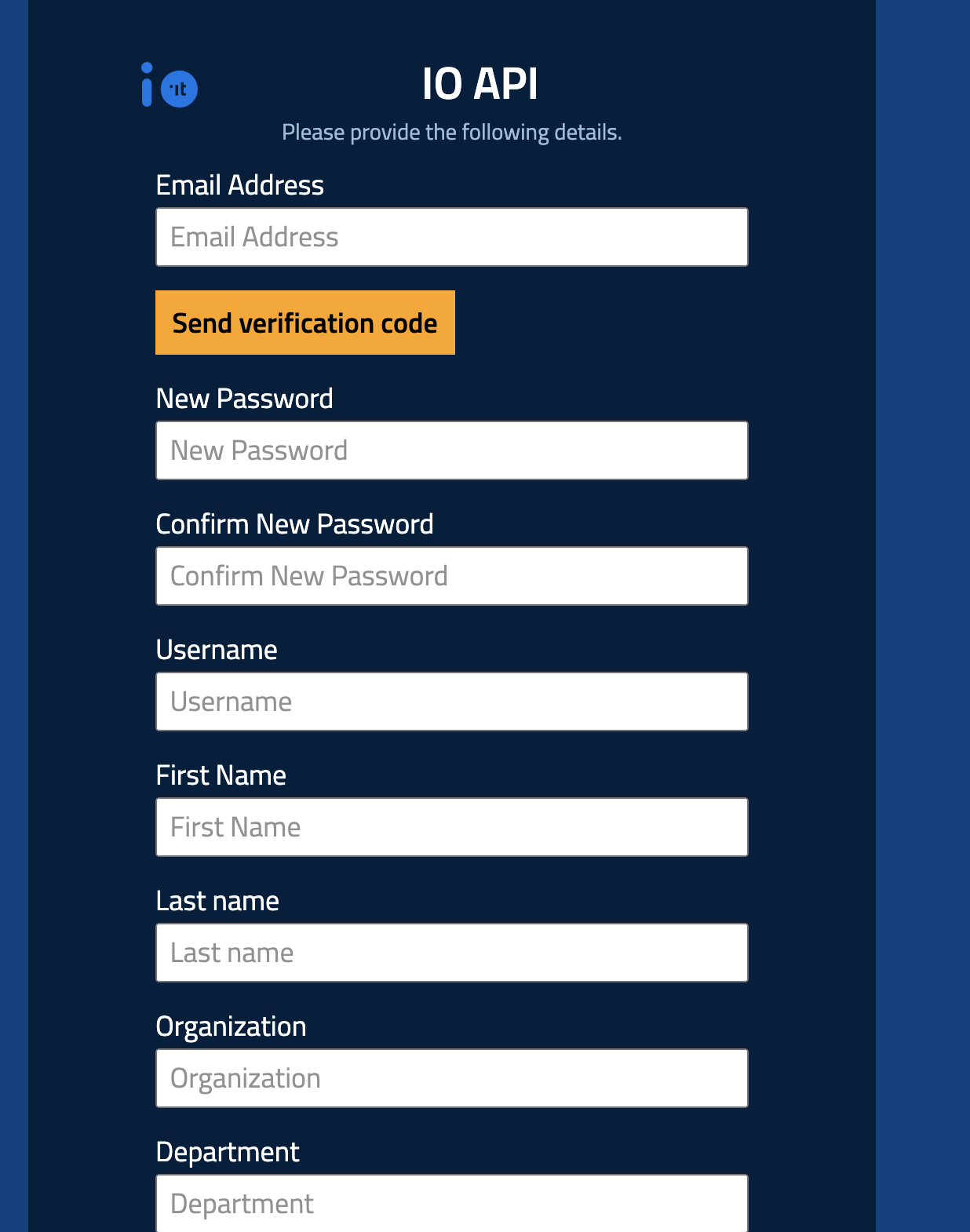Click the Last name text field
Screen dimensions: 970x1232
451,953
